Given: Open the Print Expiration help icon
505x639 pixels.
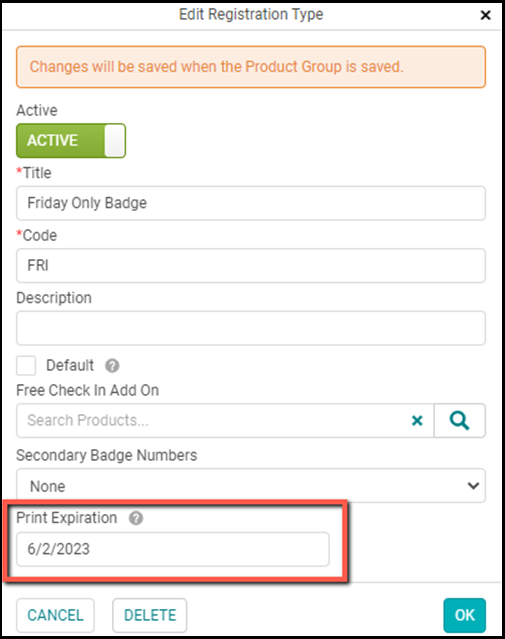Looking at the screenshot, I should point(136,518).
